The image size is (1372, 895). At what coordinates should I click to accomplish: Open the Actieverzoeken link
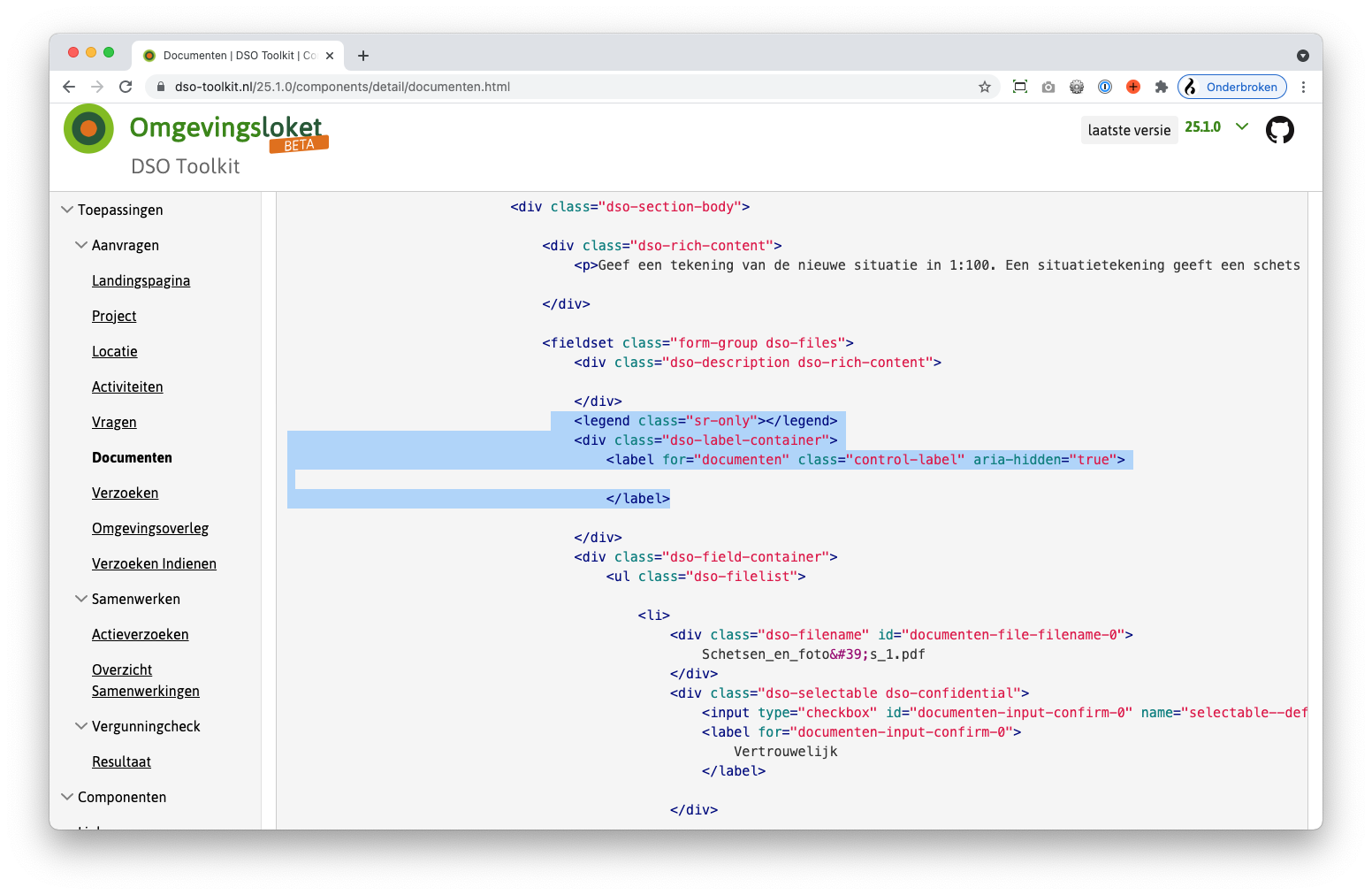pyautogui.click(x=140, y=634)
